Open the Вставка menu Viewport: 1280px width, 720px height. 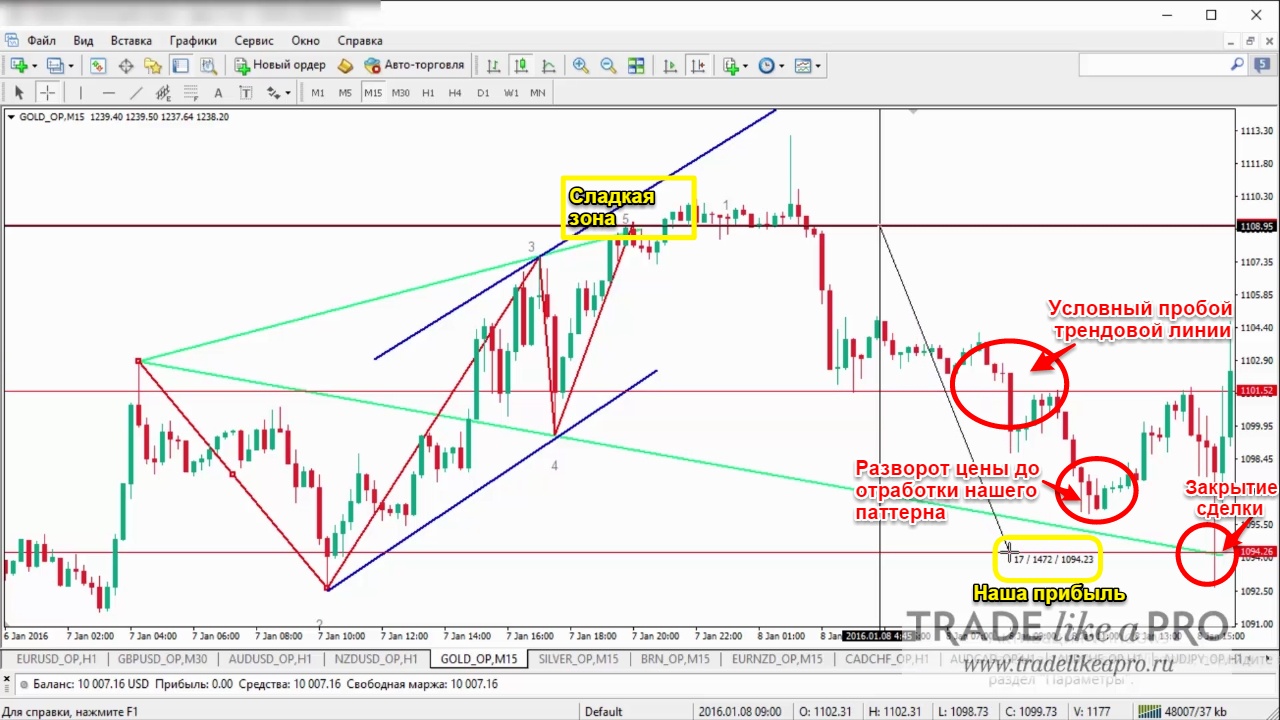(x=131, y=41)
